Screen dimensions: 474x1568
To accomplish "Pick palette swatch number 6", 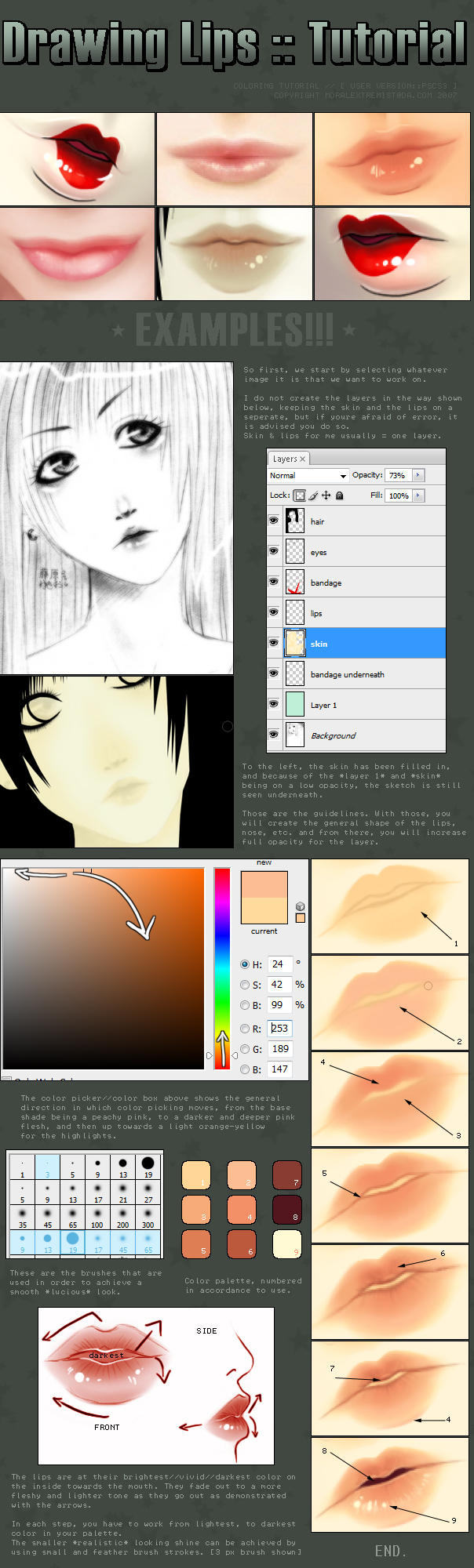I will (x=241, y=1244).
